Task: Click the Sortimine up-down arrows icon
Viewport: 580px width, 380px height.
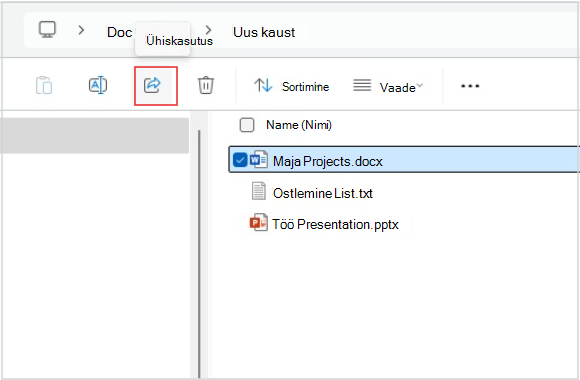Action: pos(263,85)
